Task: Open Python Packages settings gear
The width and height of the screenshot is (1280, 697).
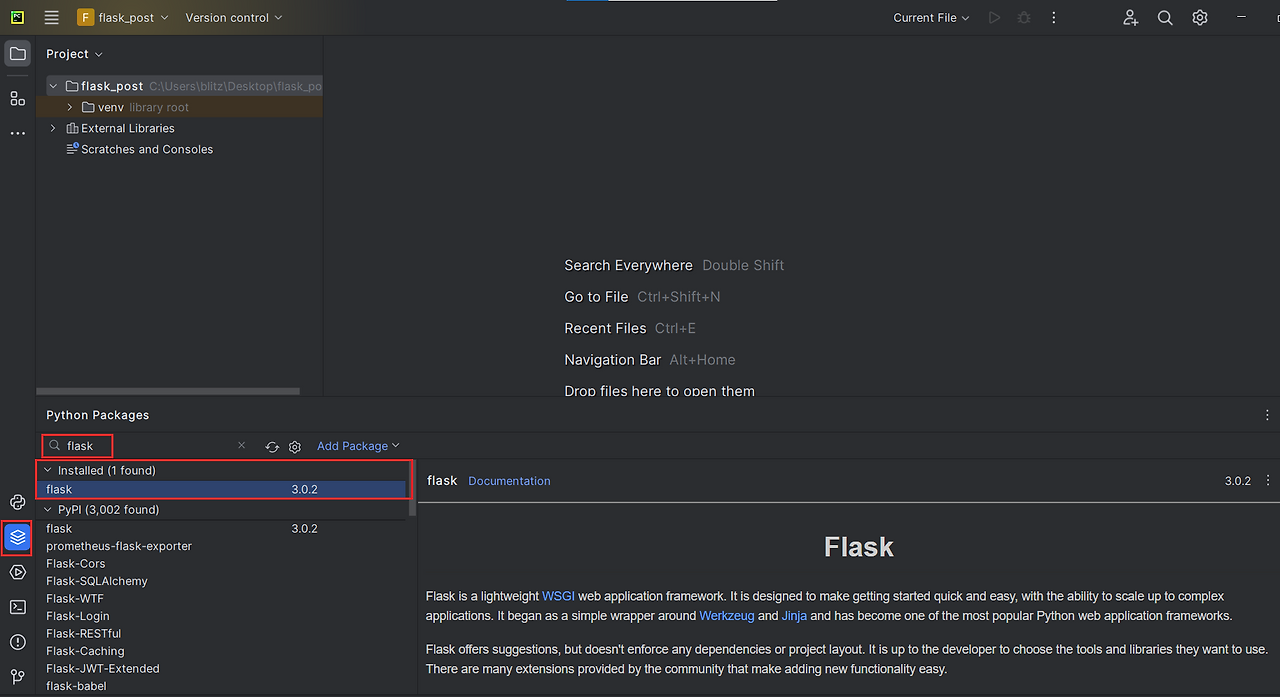Action: pyautogui.click(x=294, y=446)
